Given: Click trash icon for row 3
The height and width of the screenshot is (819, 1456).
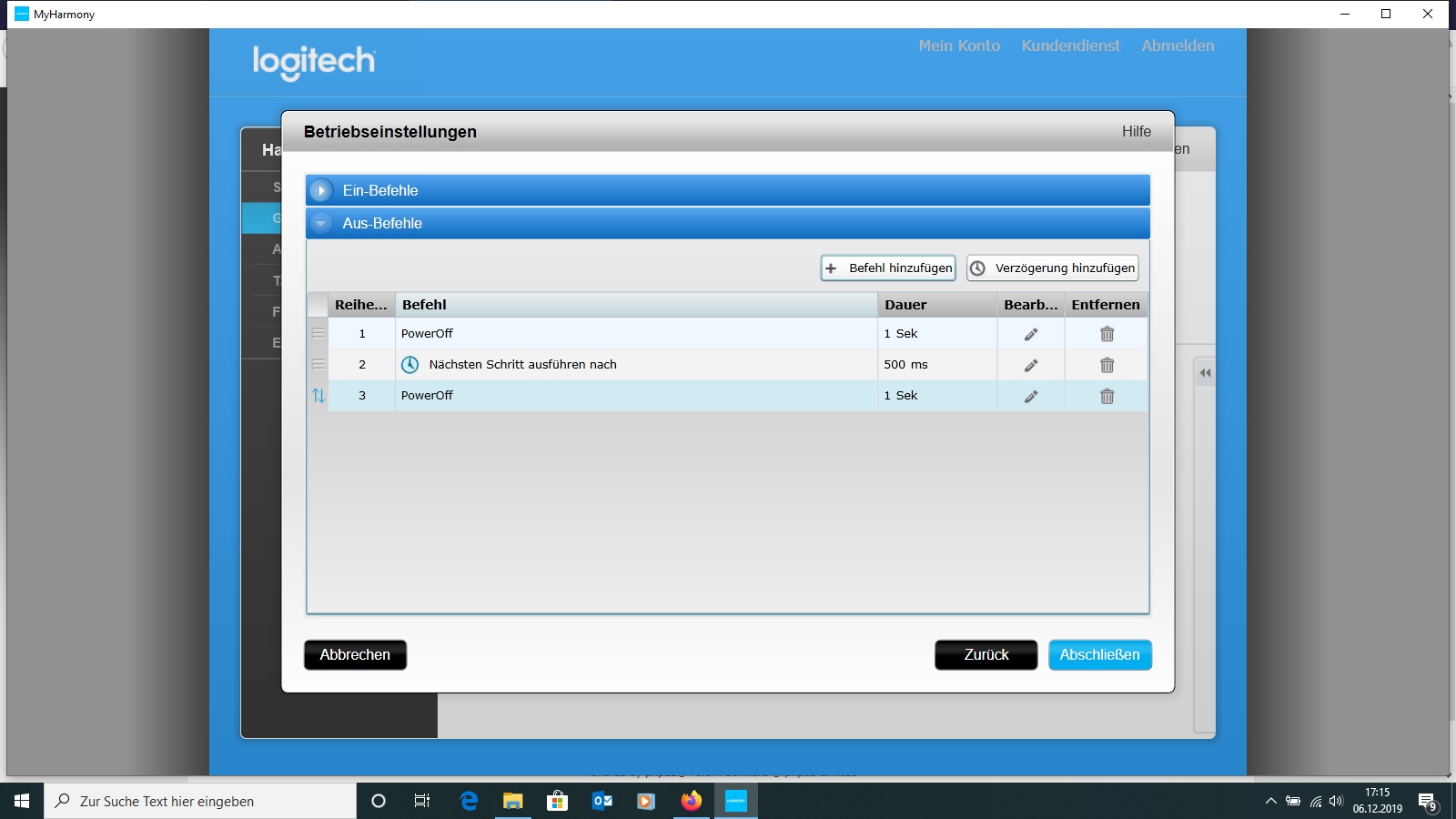Looking at the screenshot, I should click(x=1107, y=396).
